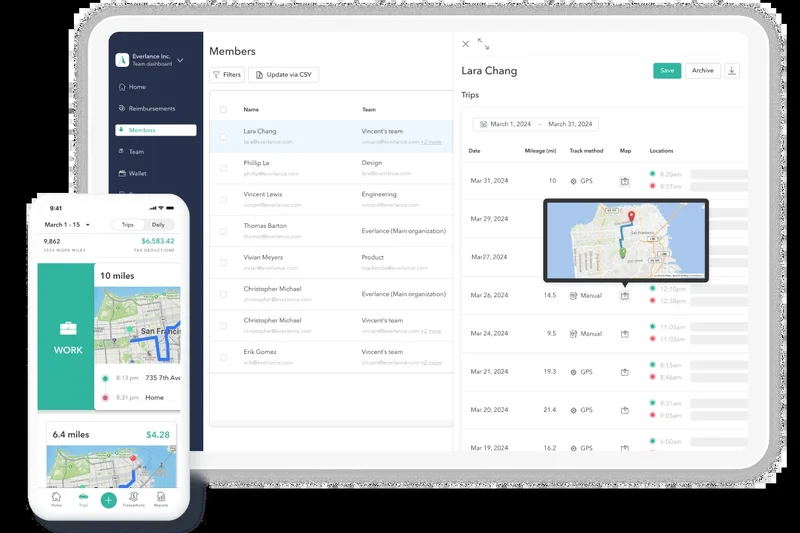The image size is (800, 533).
Task: Open map icon for Mar 24 trip
Action: (x=625, y=333)
